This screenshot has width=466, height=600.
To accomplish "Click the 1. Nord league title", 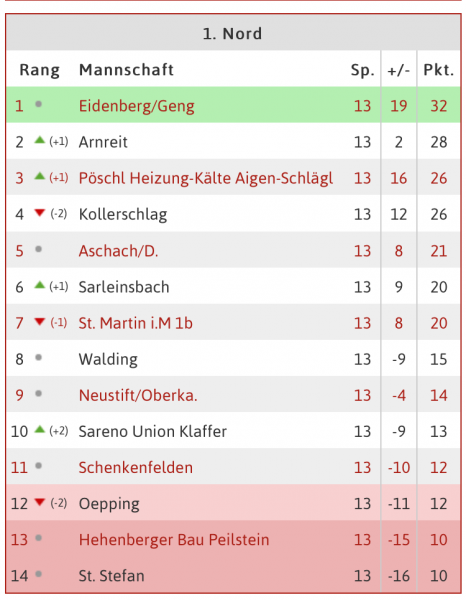I will (232, 34).
